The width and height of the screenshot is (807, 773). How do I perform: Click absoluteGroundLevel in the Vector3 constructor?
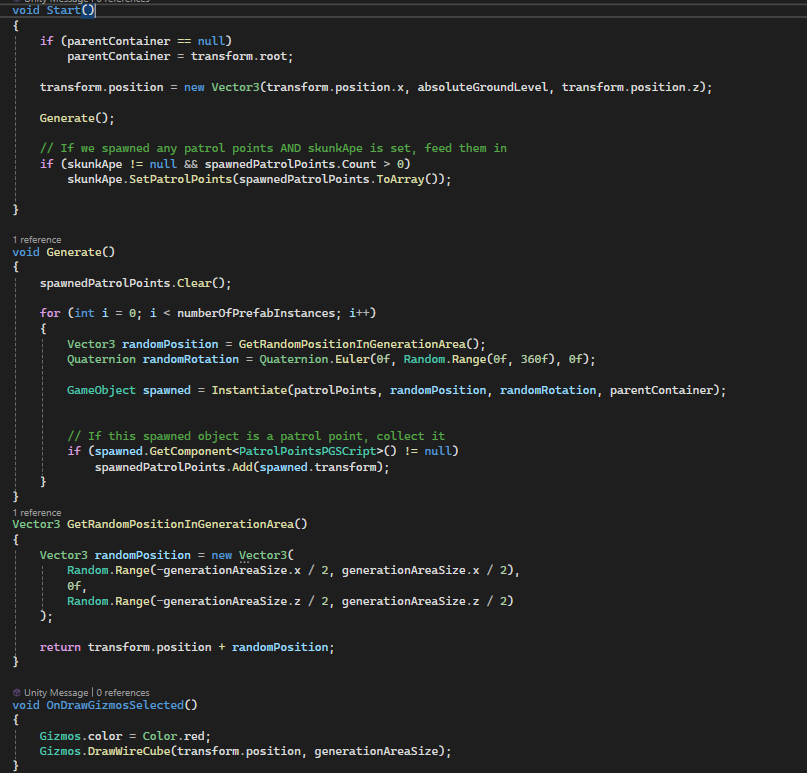(483, 87)
